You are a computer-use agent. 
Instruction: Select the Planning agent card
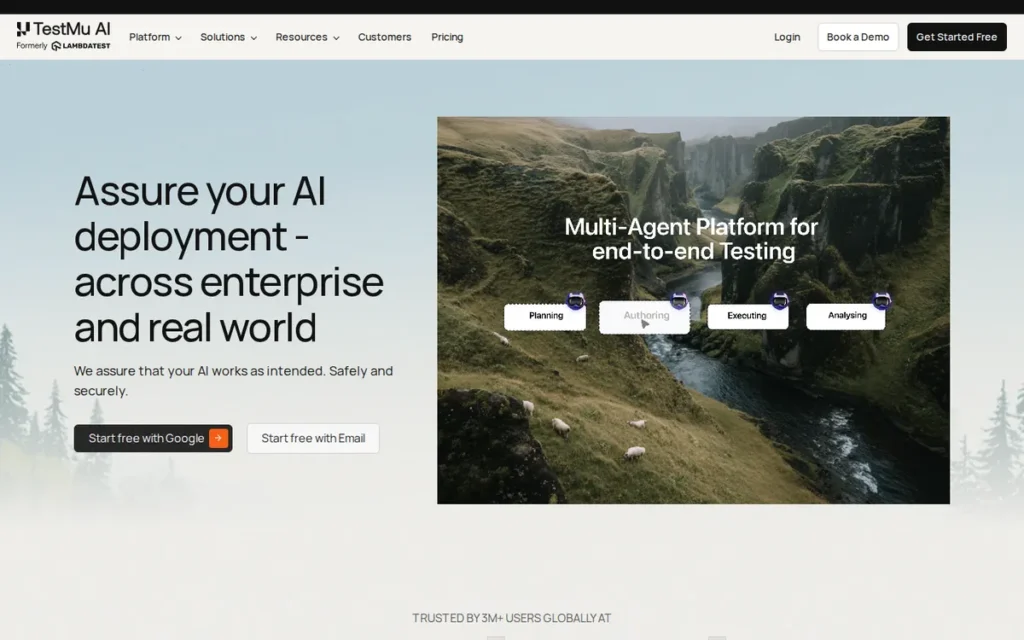[545, 316]
